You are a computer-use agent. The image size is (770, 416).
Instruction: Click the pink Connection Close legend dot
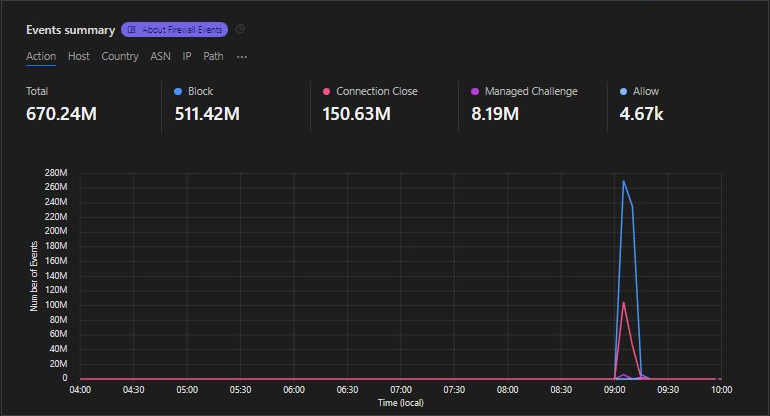point(326,91)
